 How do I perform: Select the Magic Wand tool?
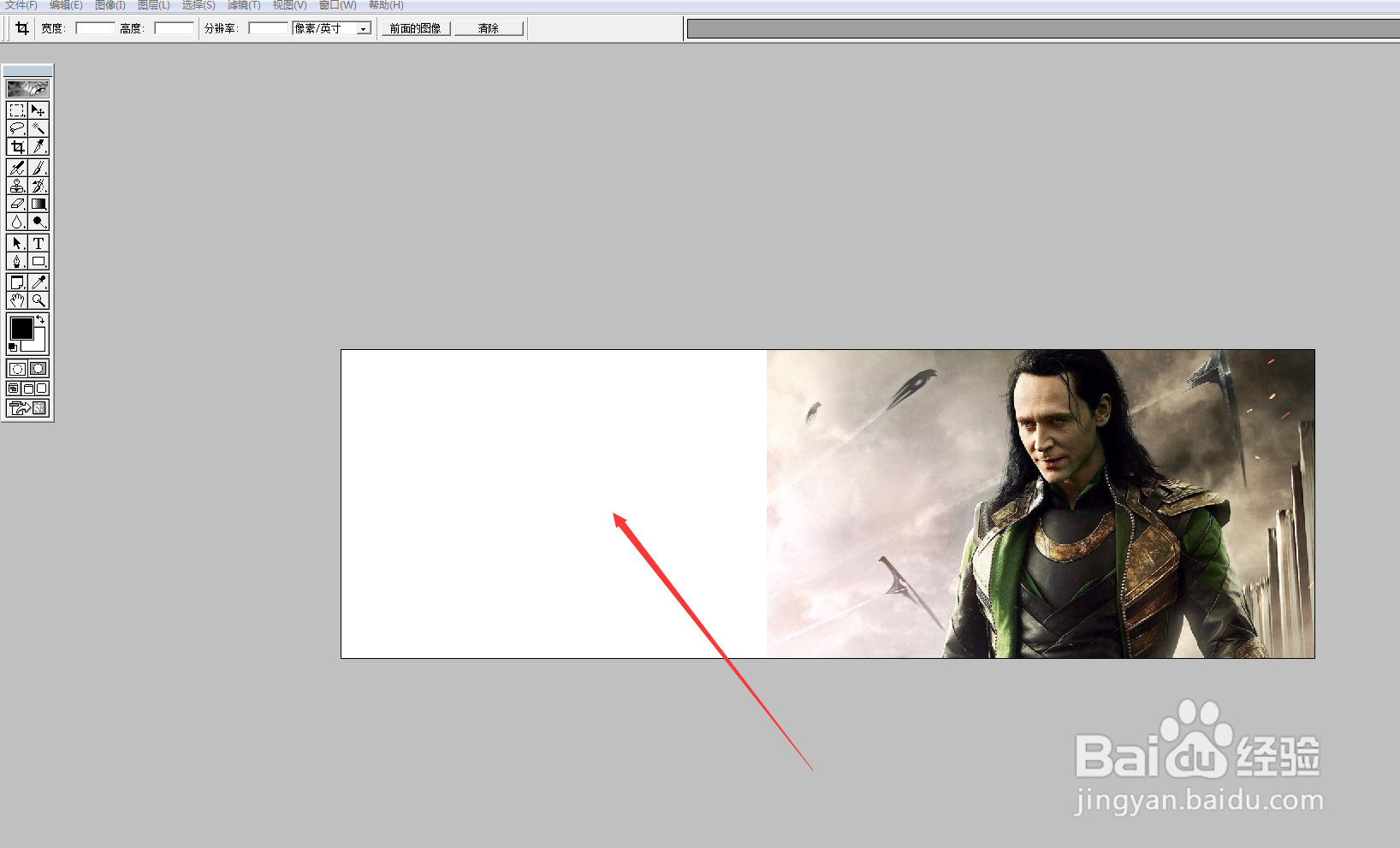tap(39, 128)
